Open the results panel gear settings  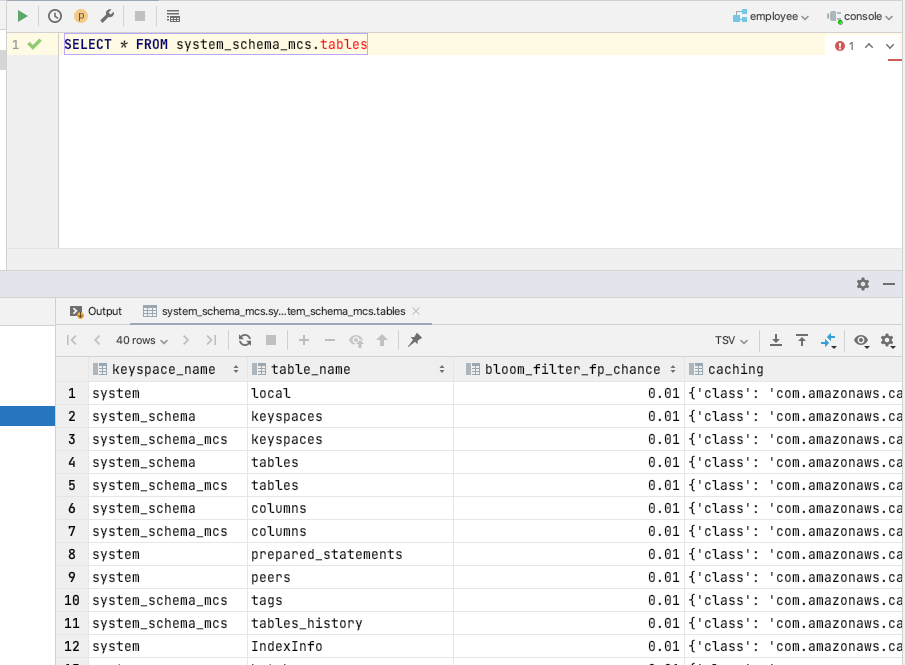[x=863, y=284]
